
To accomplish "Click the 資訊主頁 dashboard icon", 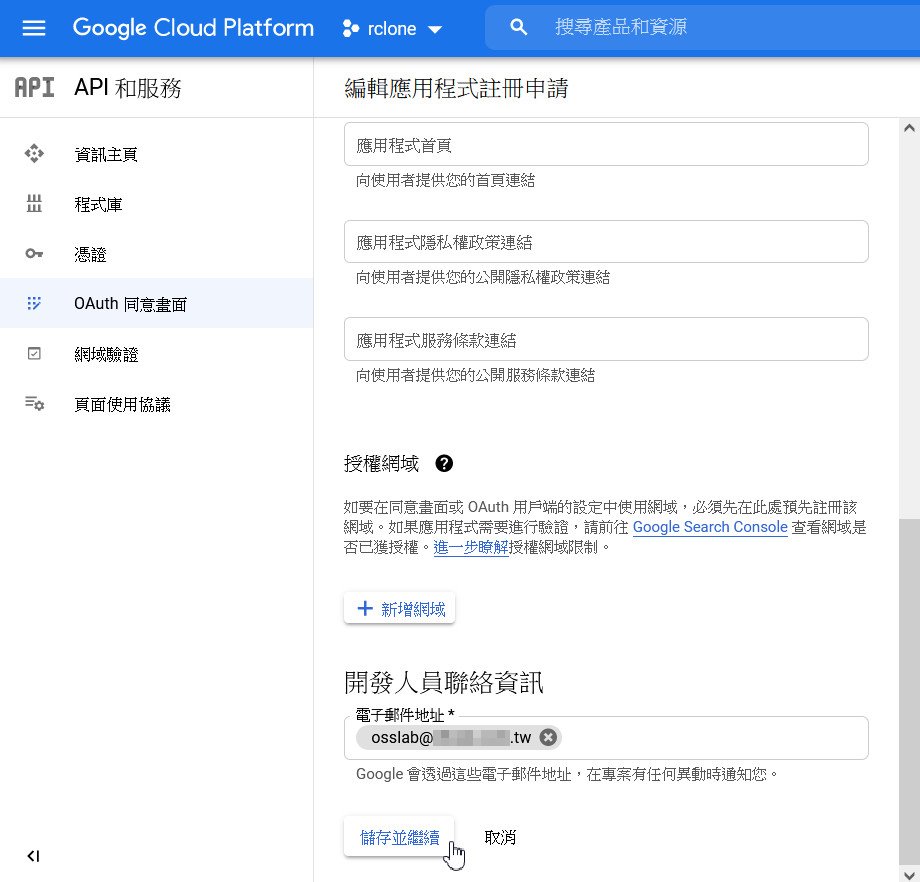I will click(34, 154).
